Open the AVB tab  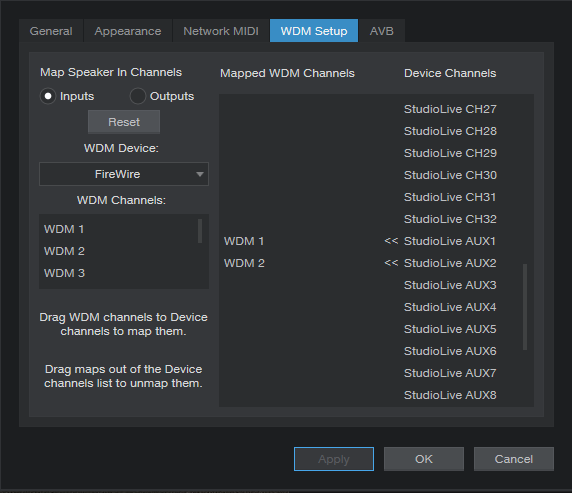click(382, 31)
